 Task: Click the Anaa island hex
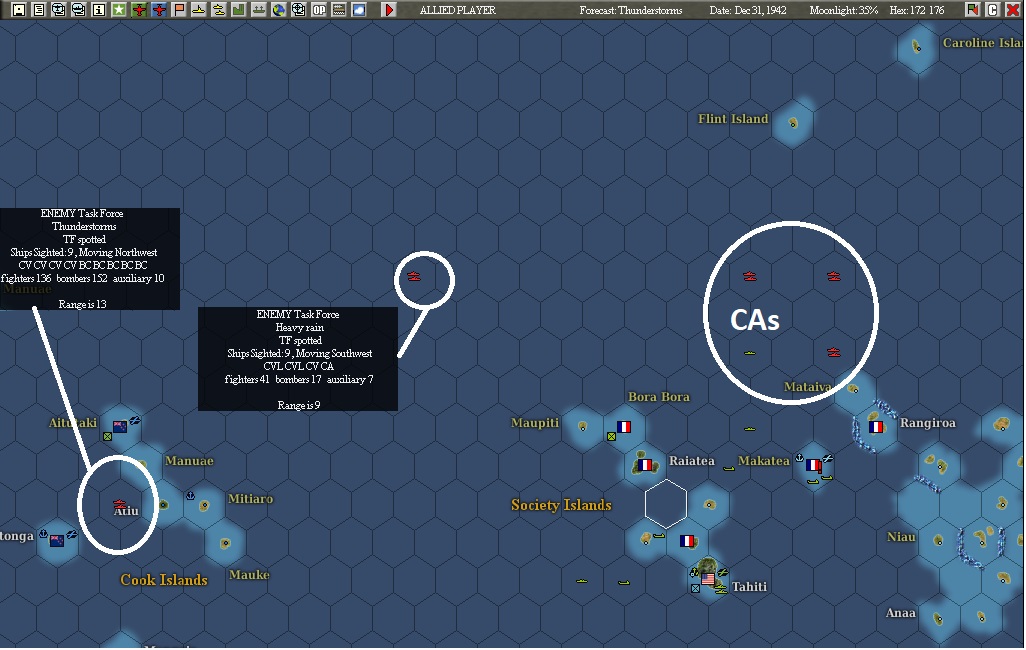click(938, 618)
